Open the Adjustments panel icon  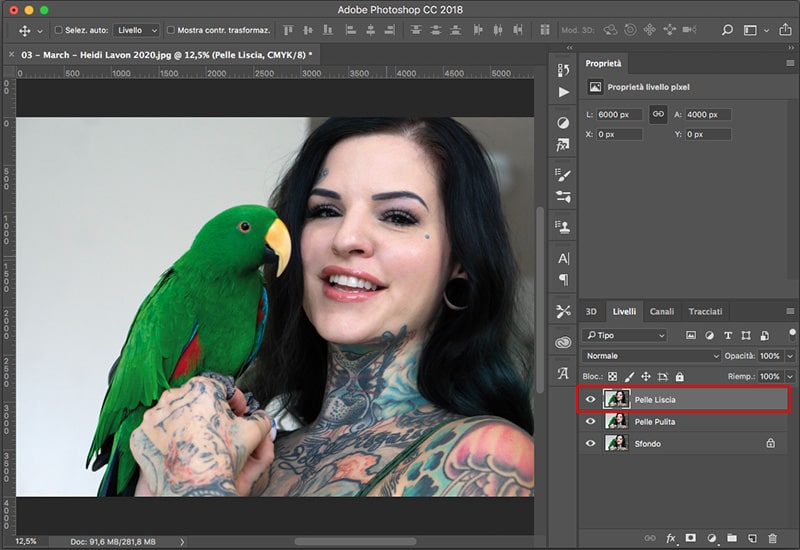563,122
